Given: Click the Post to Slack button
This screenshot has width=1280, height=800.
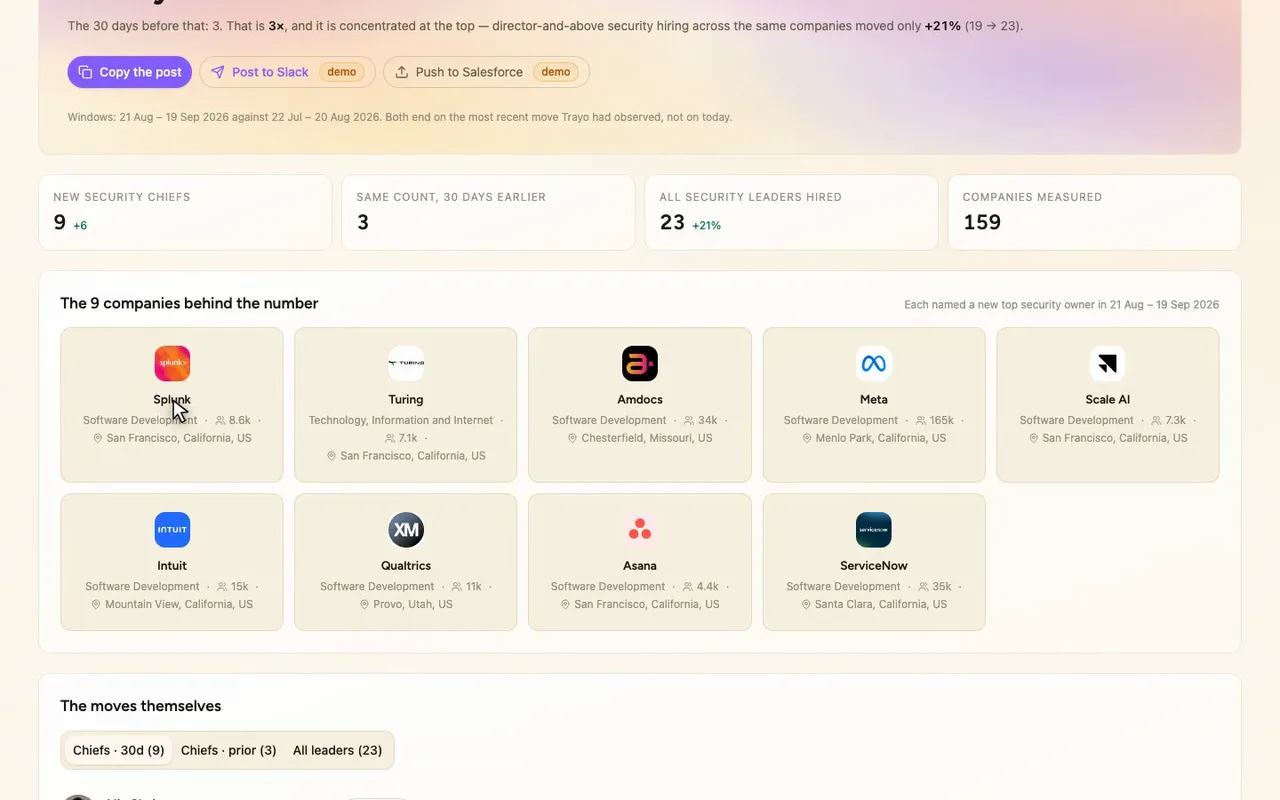Looking at the screenshot, I should click(287, 72).
